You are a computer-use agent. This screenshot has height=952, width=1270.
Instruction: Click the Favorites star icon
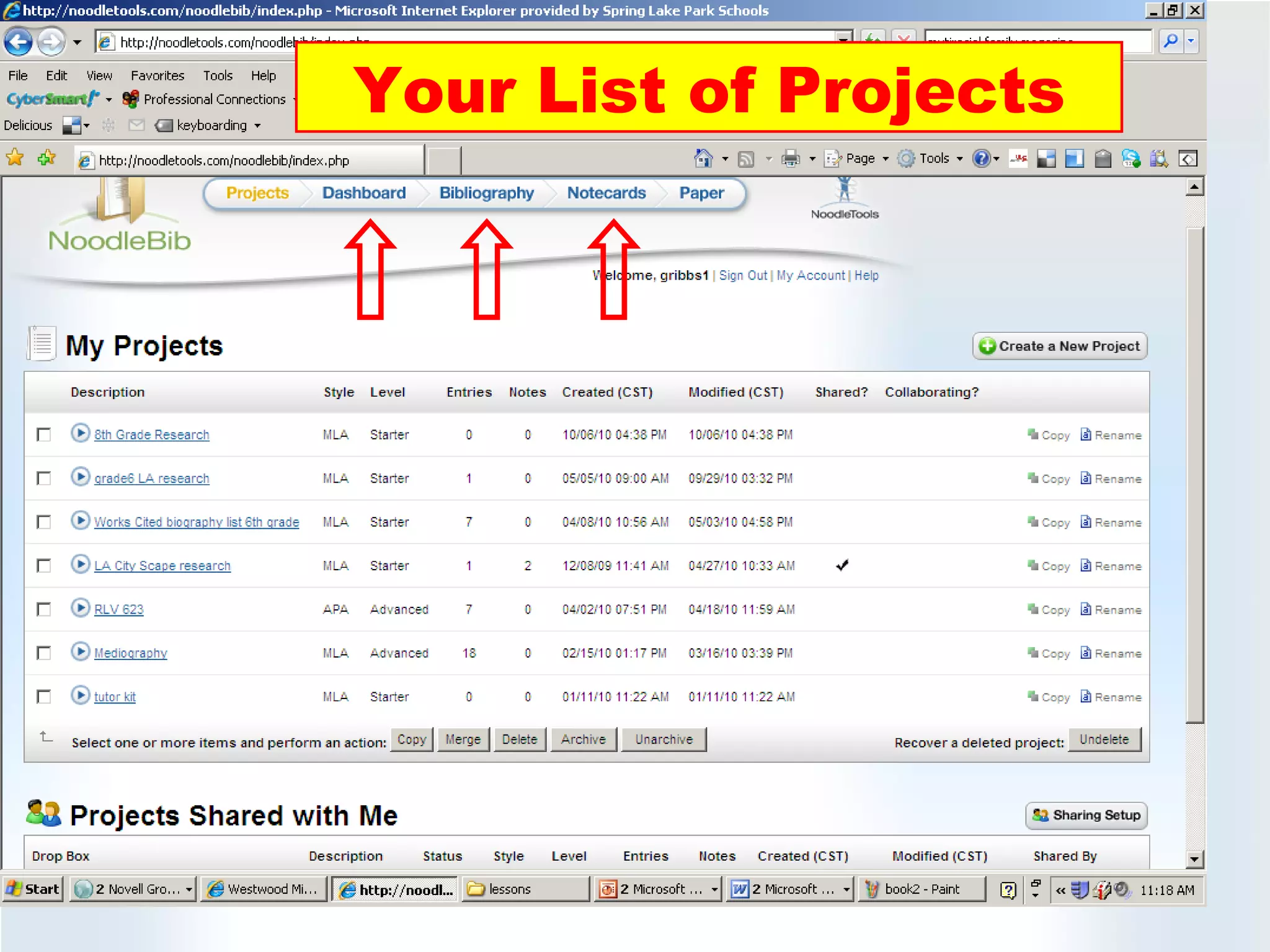[x=15, y=159]
